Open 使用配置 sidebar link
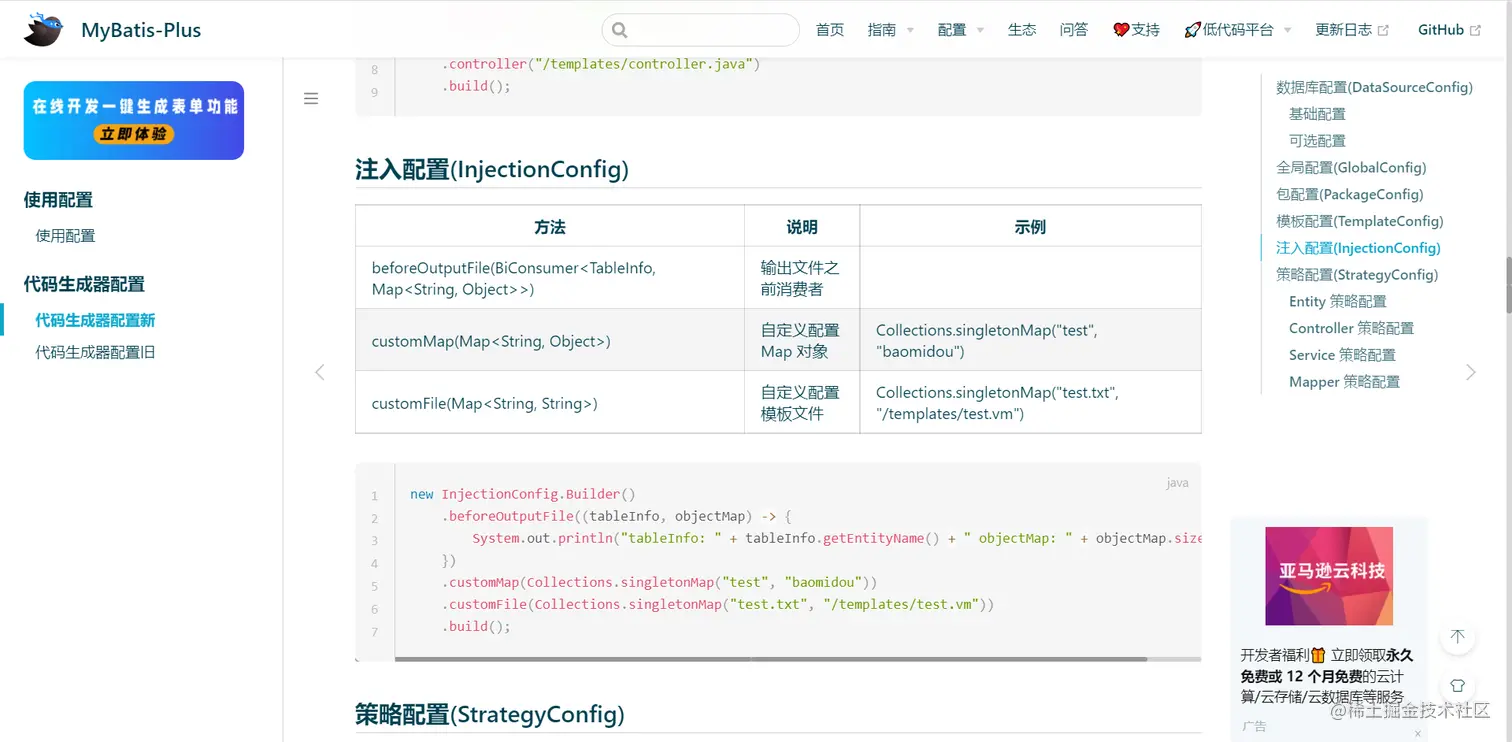The height and width of the screenshot is (742, 1512). pyautogui.click(x=65, y=236)
